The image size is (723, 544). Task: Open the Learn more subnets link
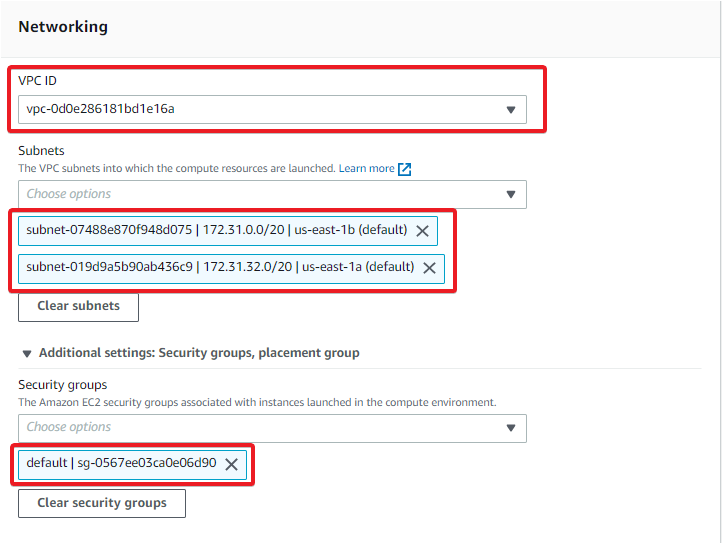367,168
